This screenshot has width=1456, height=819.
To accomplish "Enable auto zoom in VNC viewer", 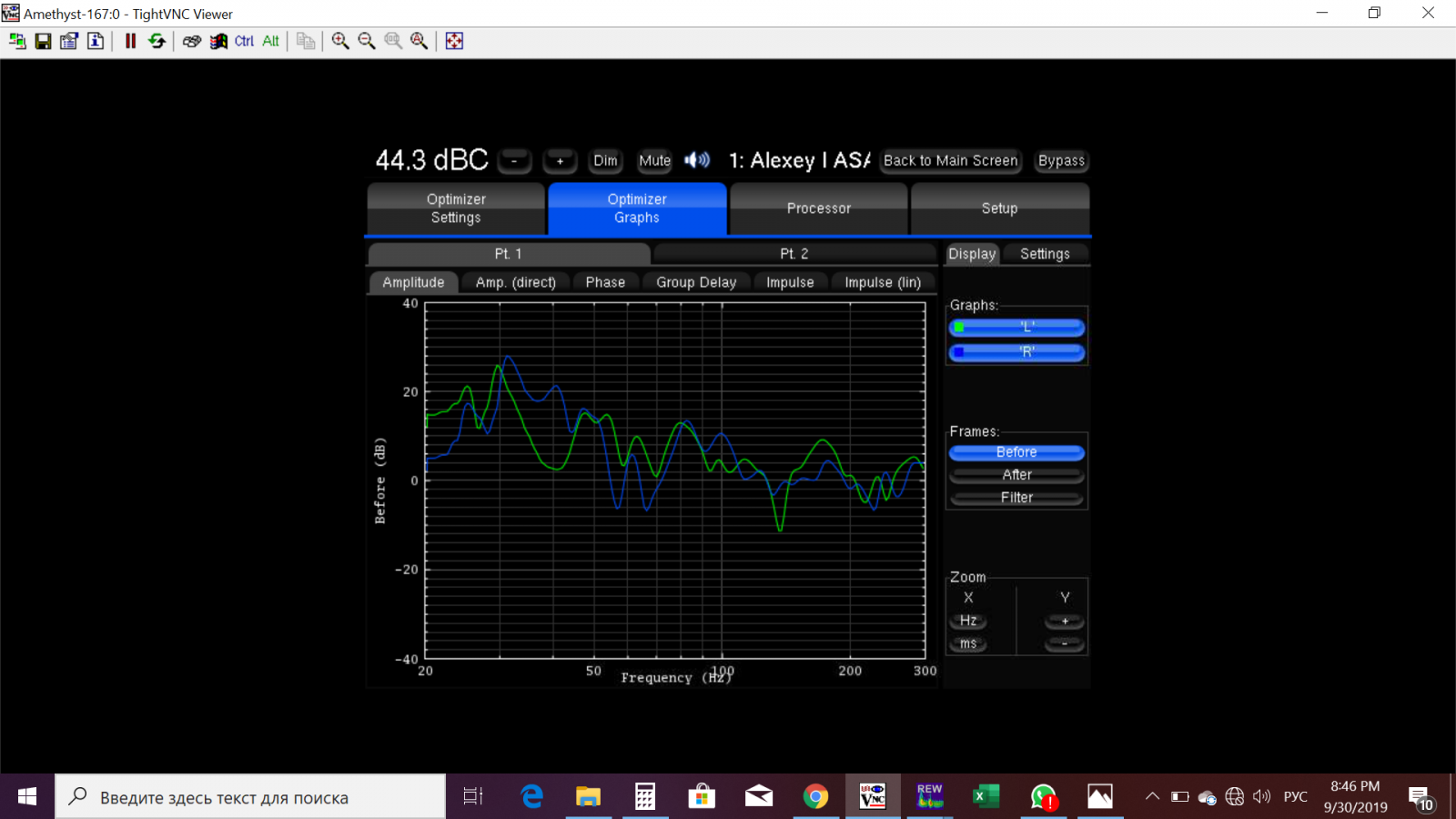I will point(420,41).
